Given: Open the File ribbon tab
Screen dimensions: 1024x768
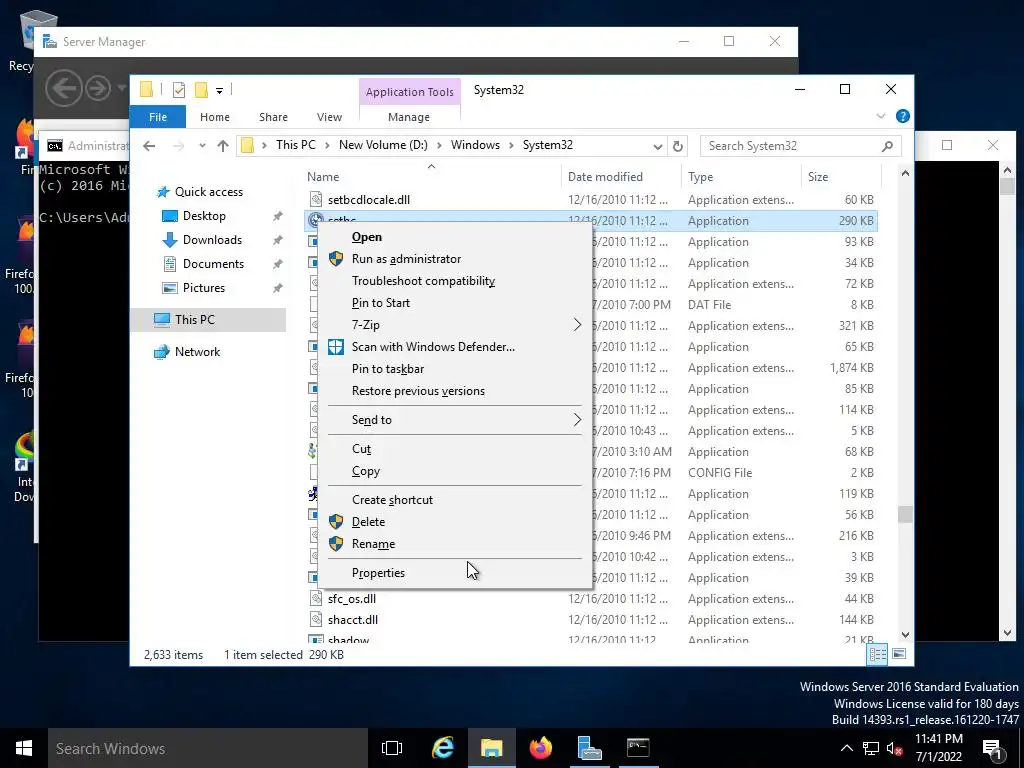Looking at the screenshot, I should [x=158, y=117].
